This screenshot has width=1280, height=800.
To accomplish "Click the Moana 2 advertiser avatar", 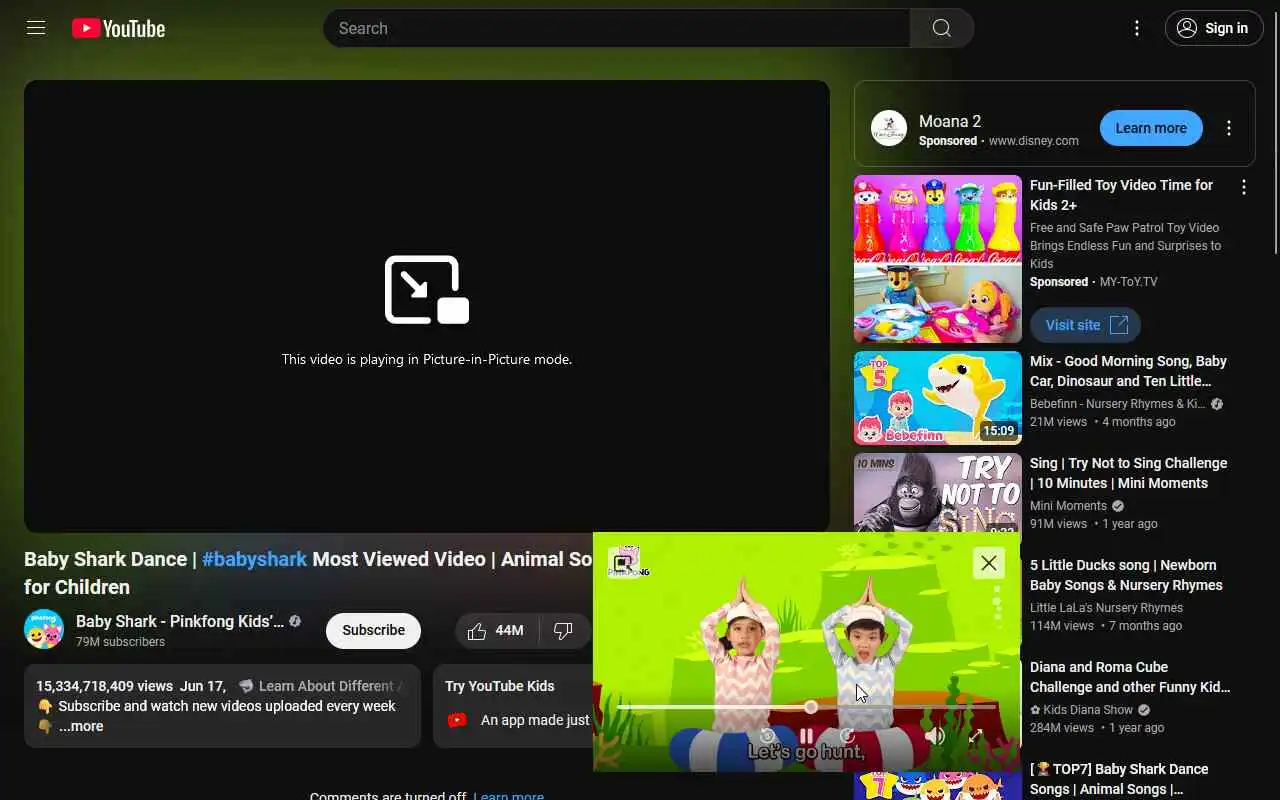I will point(889,128).
